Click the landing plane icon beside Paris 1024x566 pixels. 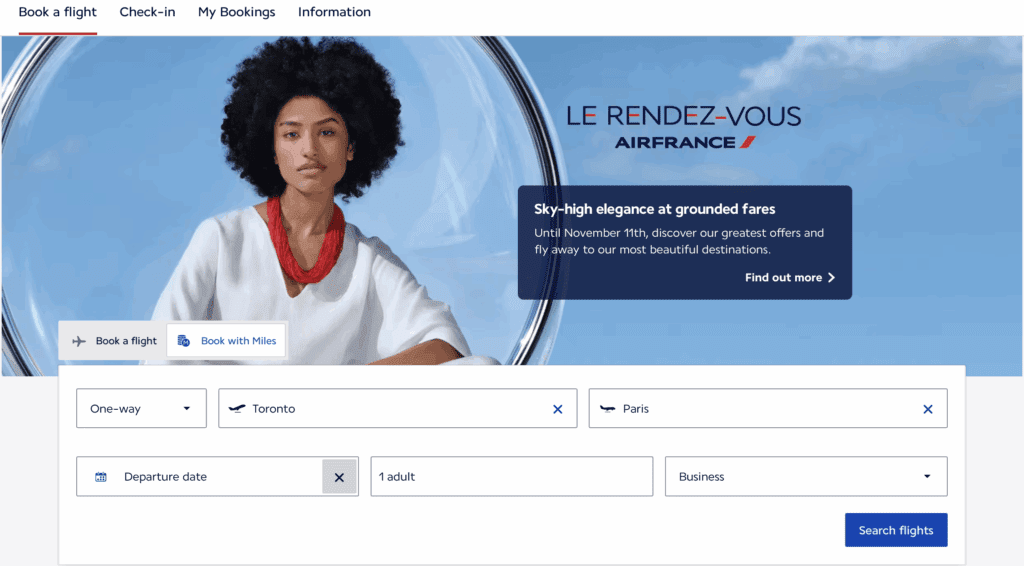(607, 409)
